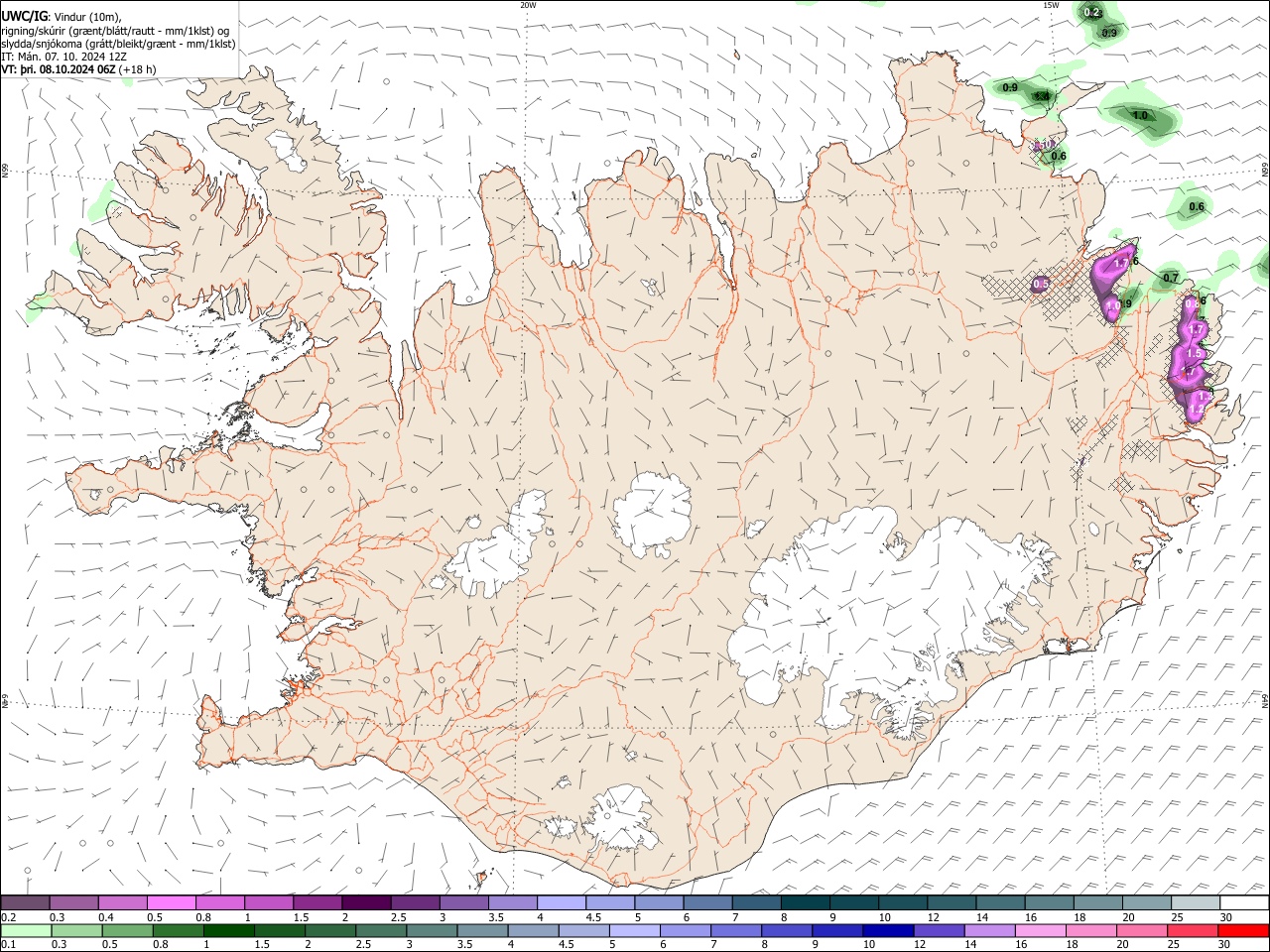Viewport: 1270px width, 952px height.
Task: Select the white swatch at snow-scale value 30
Action: coord(1244,902)
